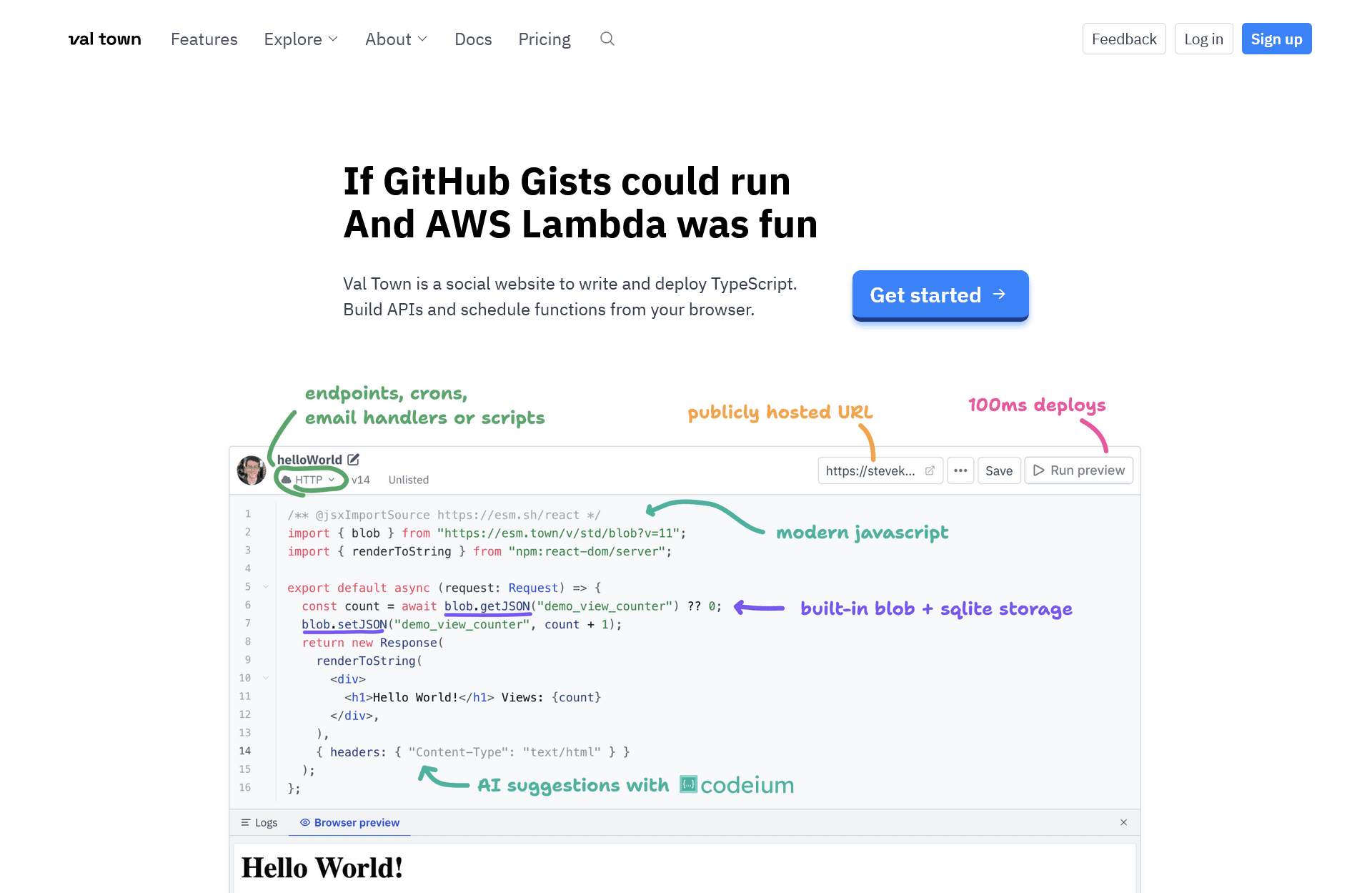Click the Save button in editor
This screenshot has width=1372, height=893.
pos(998,470)
